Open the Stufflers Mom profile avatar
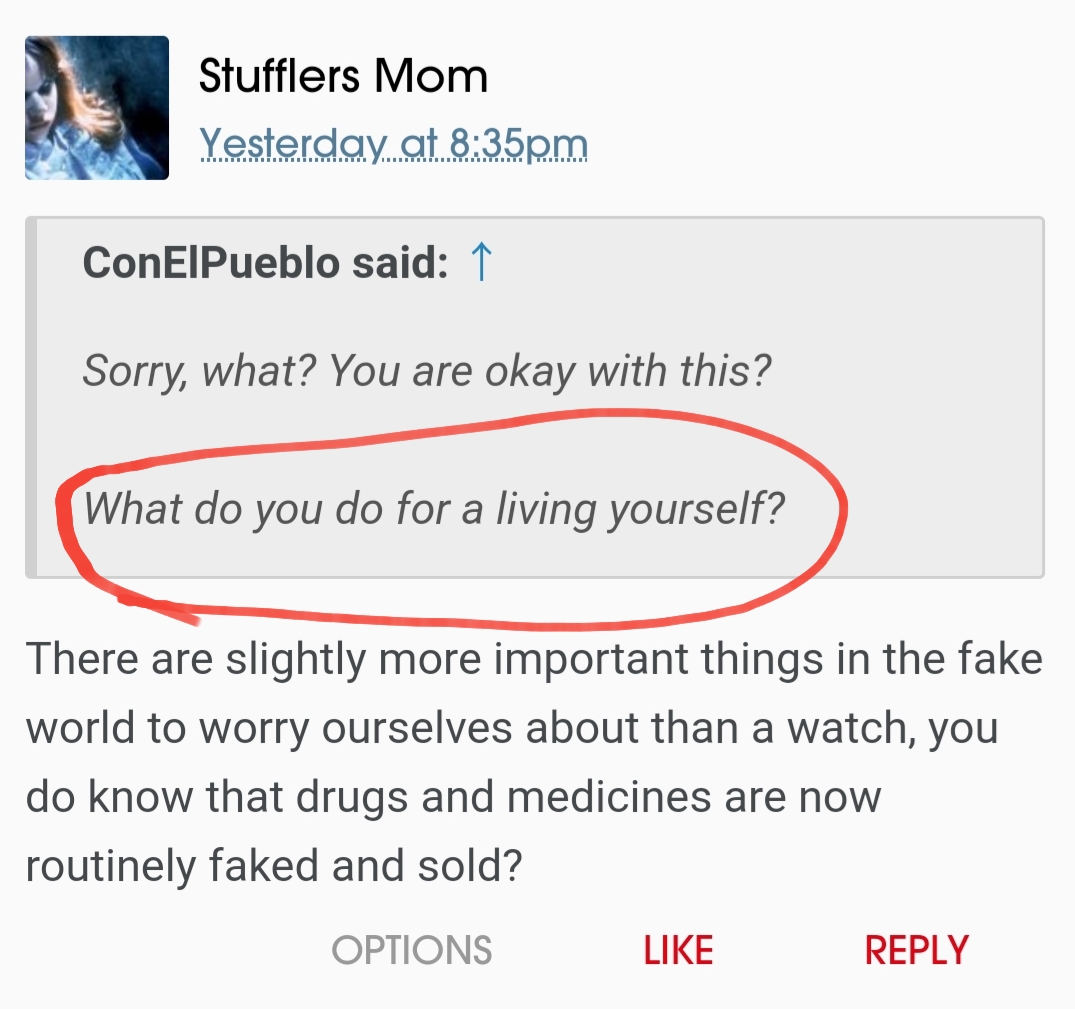The height and width of the screenshot is (1009, 1075). tap(96, 108)
